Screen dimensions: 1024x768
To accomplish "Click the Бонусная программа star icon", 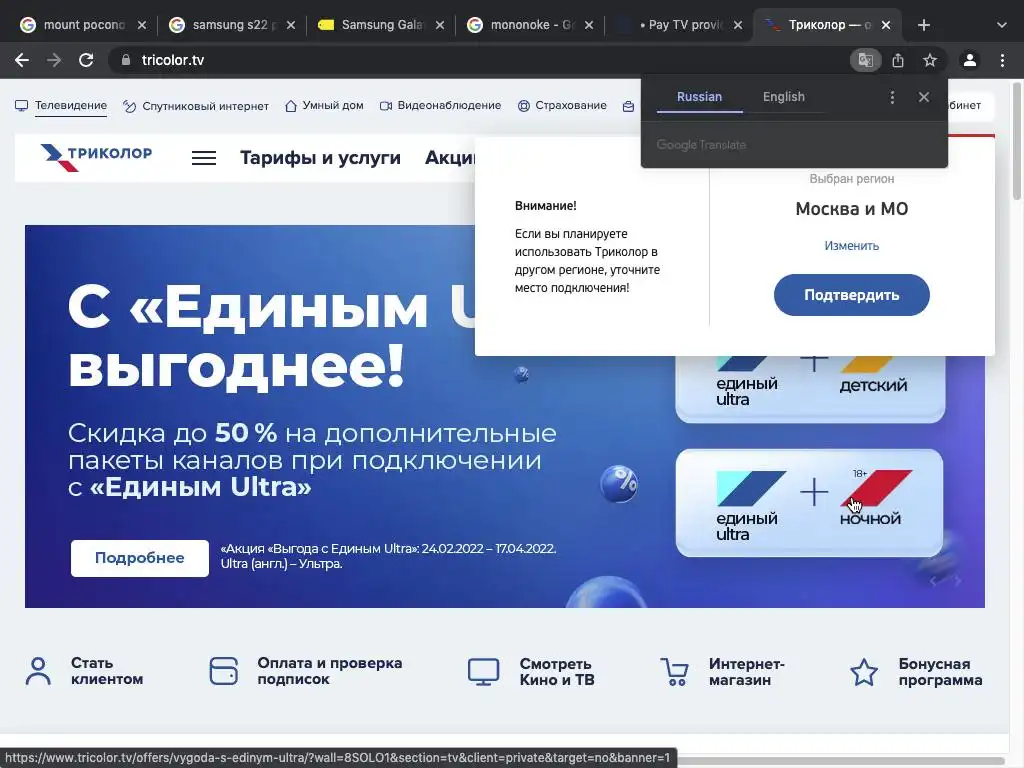I will 863,671.
